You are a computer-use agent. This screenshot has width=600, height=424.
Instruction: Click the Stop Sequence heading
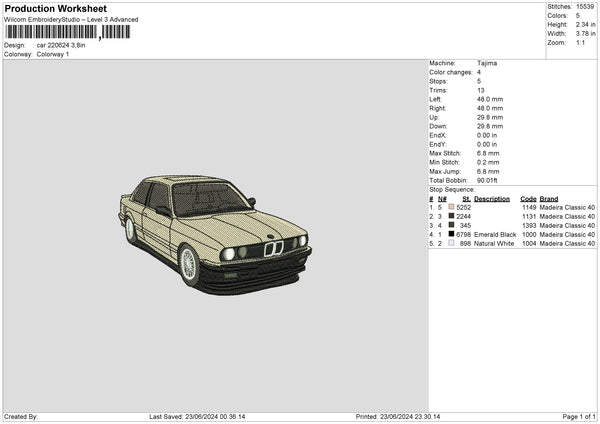point(452,189)
